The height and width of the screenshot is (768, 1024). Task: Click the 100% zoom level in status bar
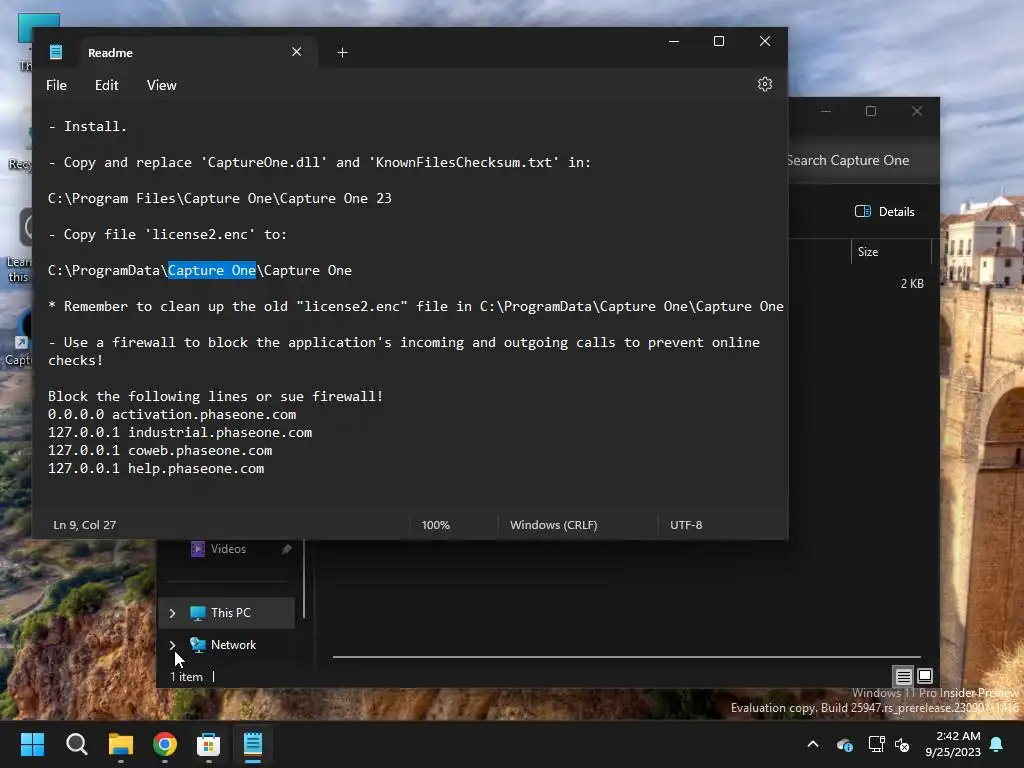(436, 524)
